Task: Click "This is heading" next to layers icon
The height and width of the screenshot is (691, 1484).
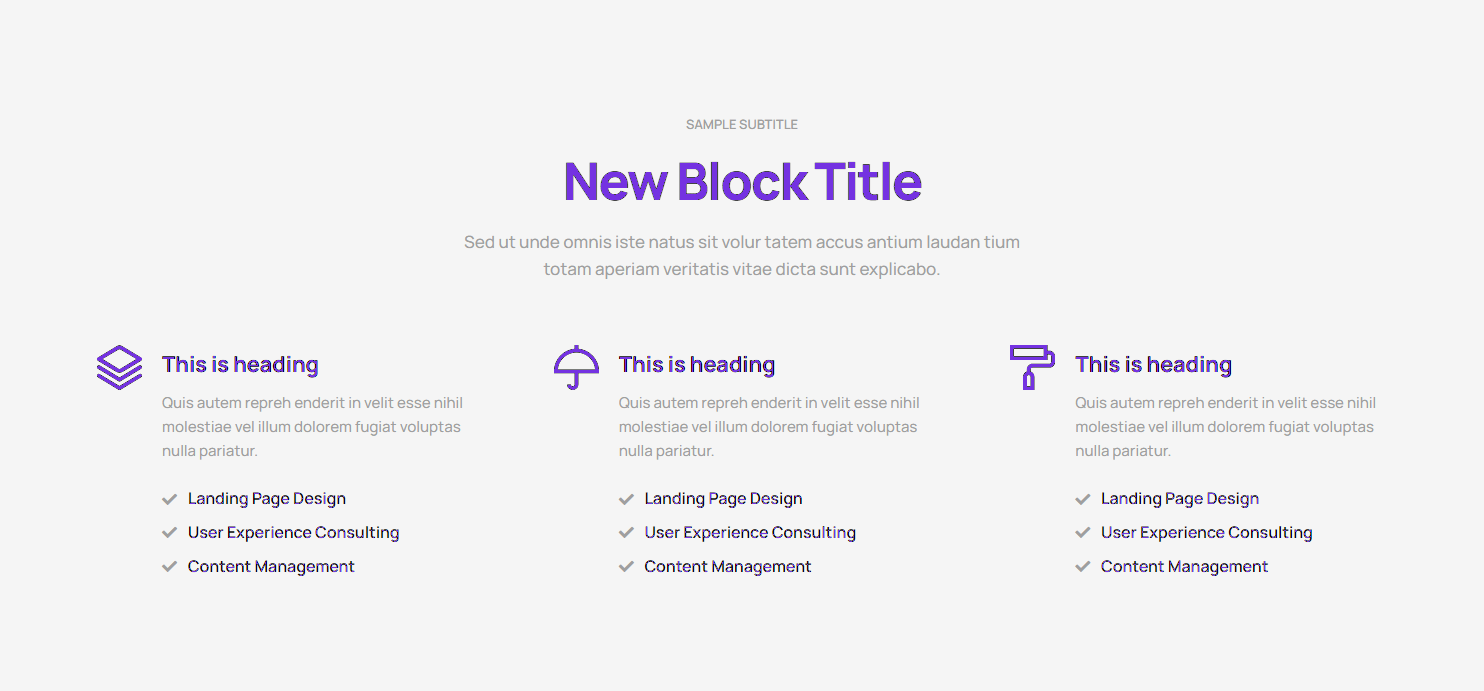Action: (x=240, y=365)
